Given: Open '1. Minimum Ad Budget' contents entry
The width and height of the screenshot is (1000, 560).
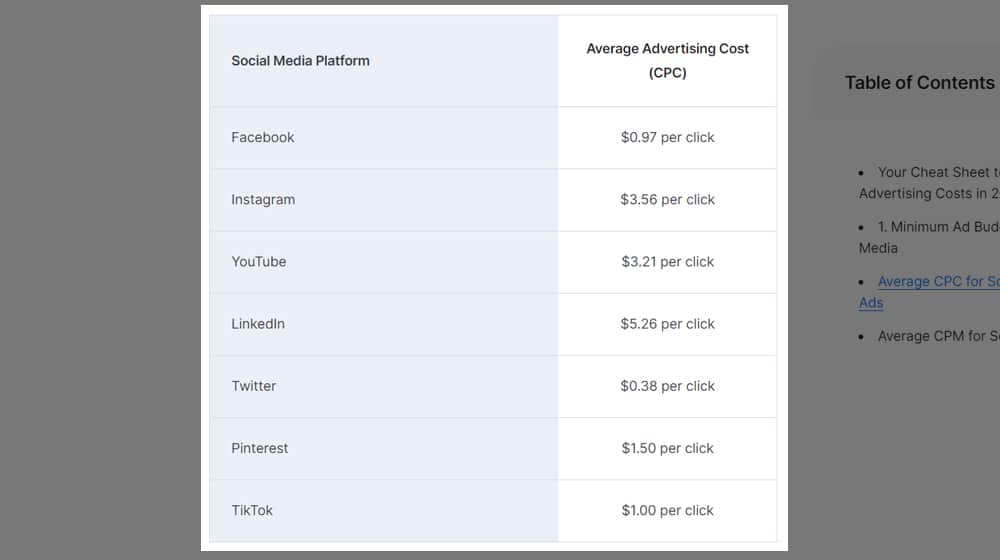Looking at the screenshot, I should (x=929, y=237).
